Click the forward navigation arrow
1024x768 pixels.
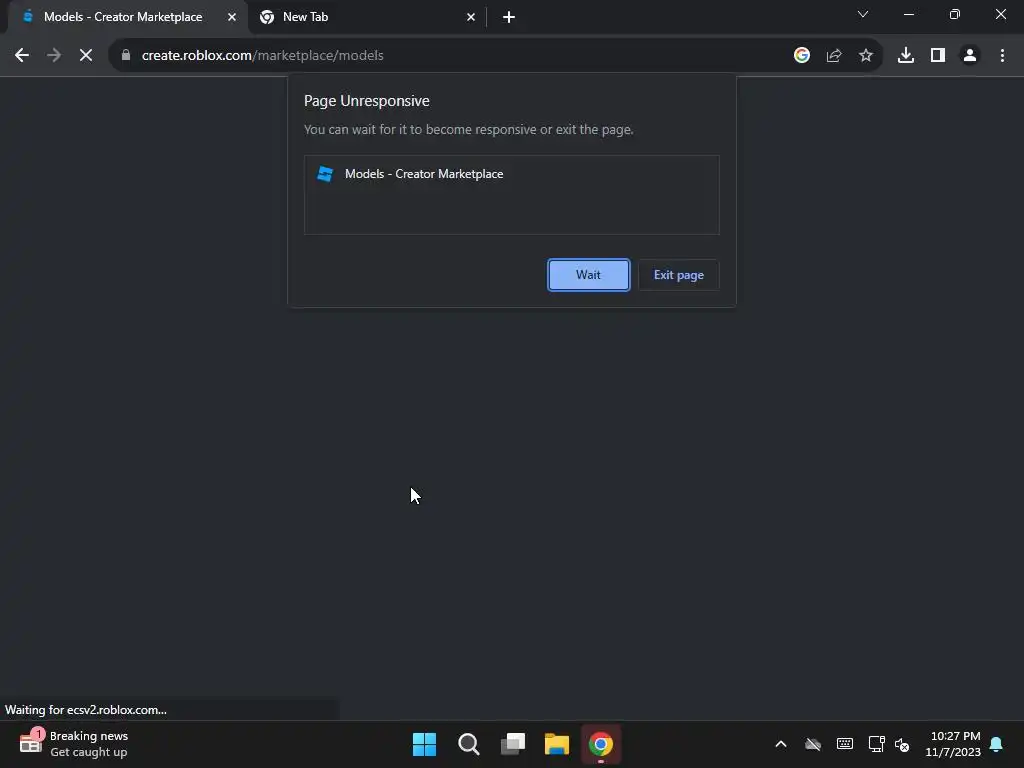tap(54, 56)
